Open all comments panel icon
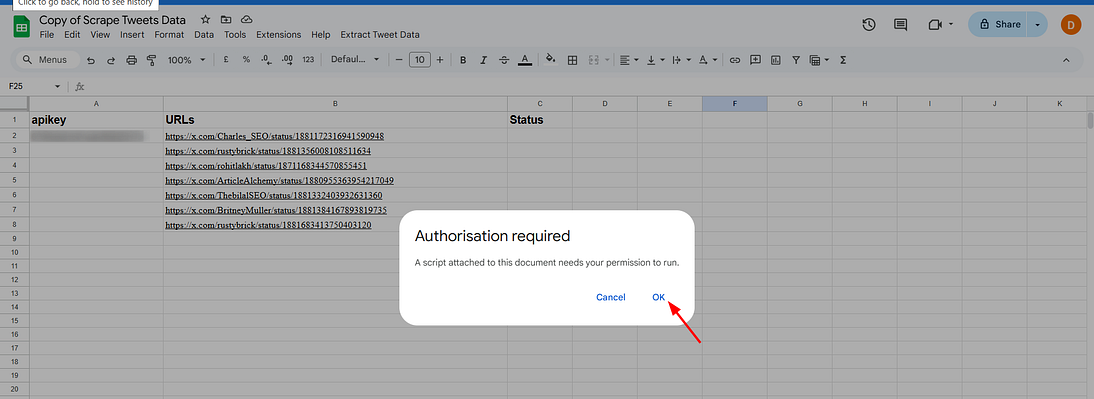 901,24
